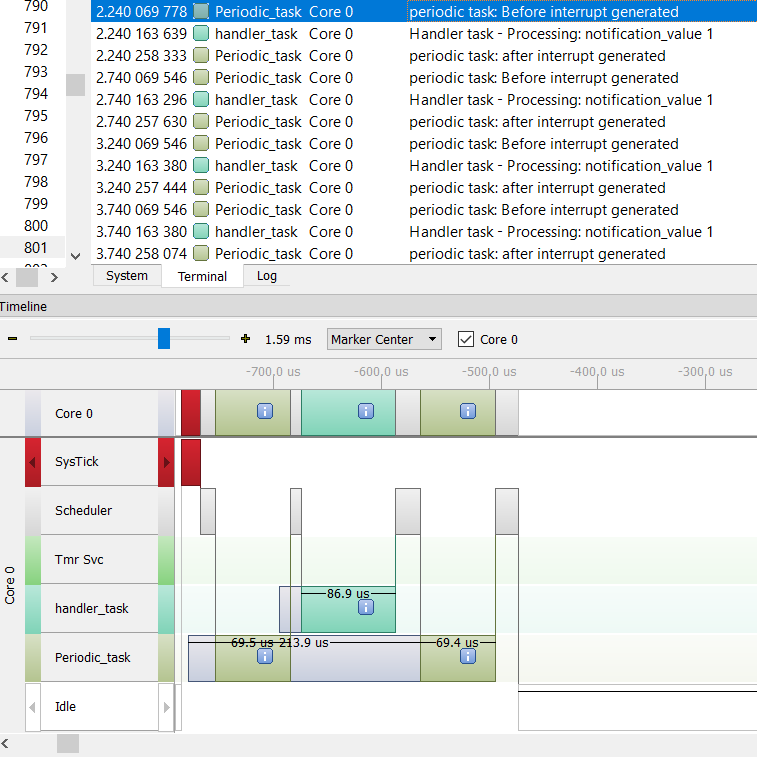
Task: Select terminal row at 2.740 069 546
Action: (x=424, y=78)
